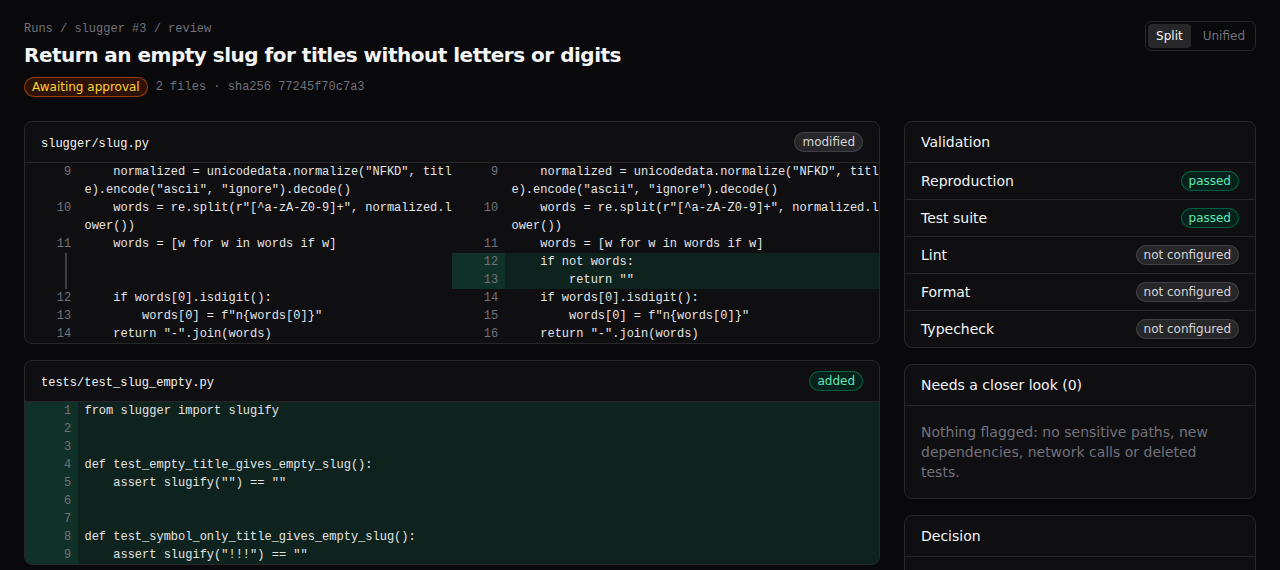This screenshot has width=1280, height=570.
Task: Click the tests/test_slug_empty.py file header
Action: coord(452,381)
